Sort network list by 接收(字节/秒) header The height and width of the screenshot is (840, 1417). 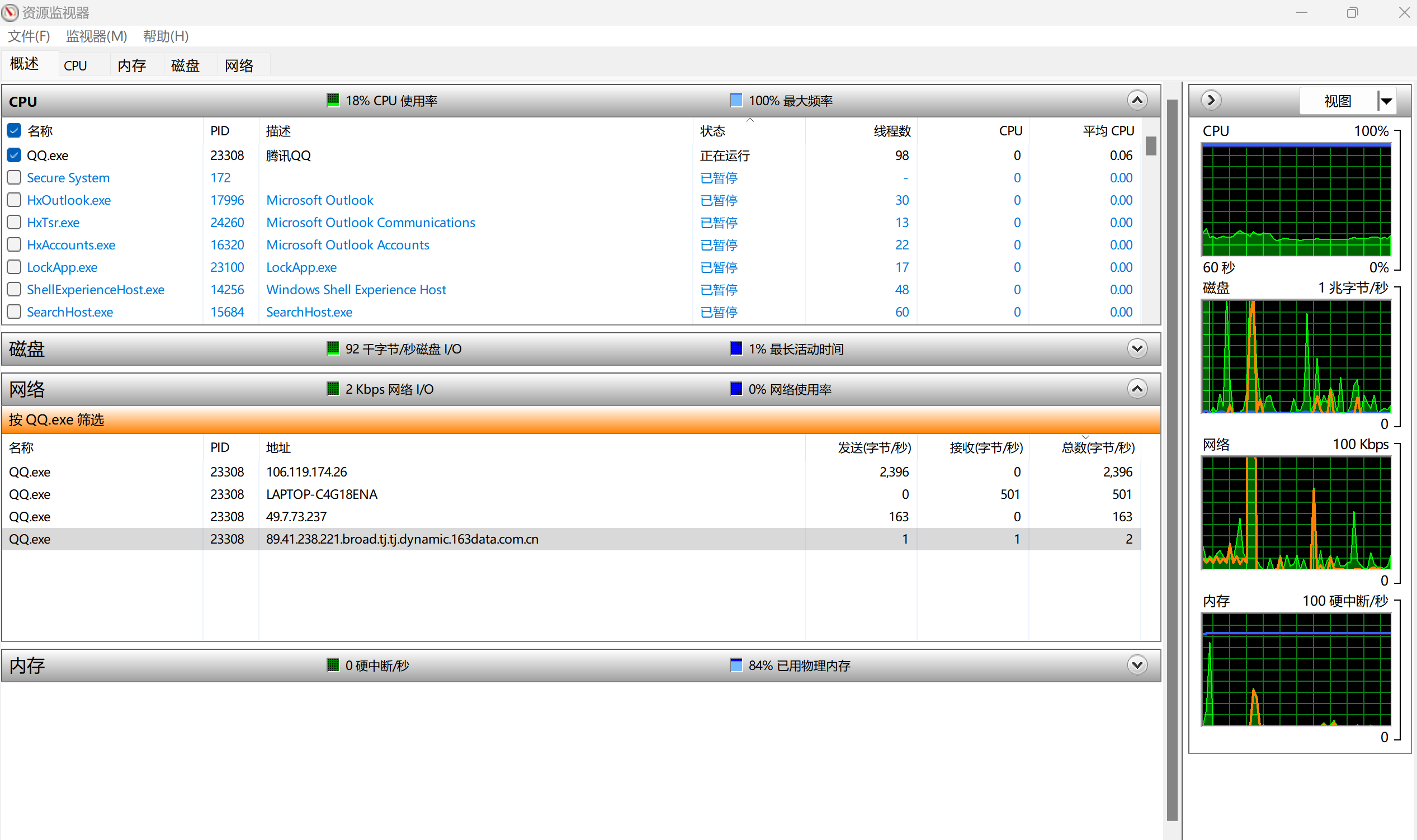(x=973, y=447)
